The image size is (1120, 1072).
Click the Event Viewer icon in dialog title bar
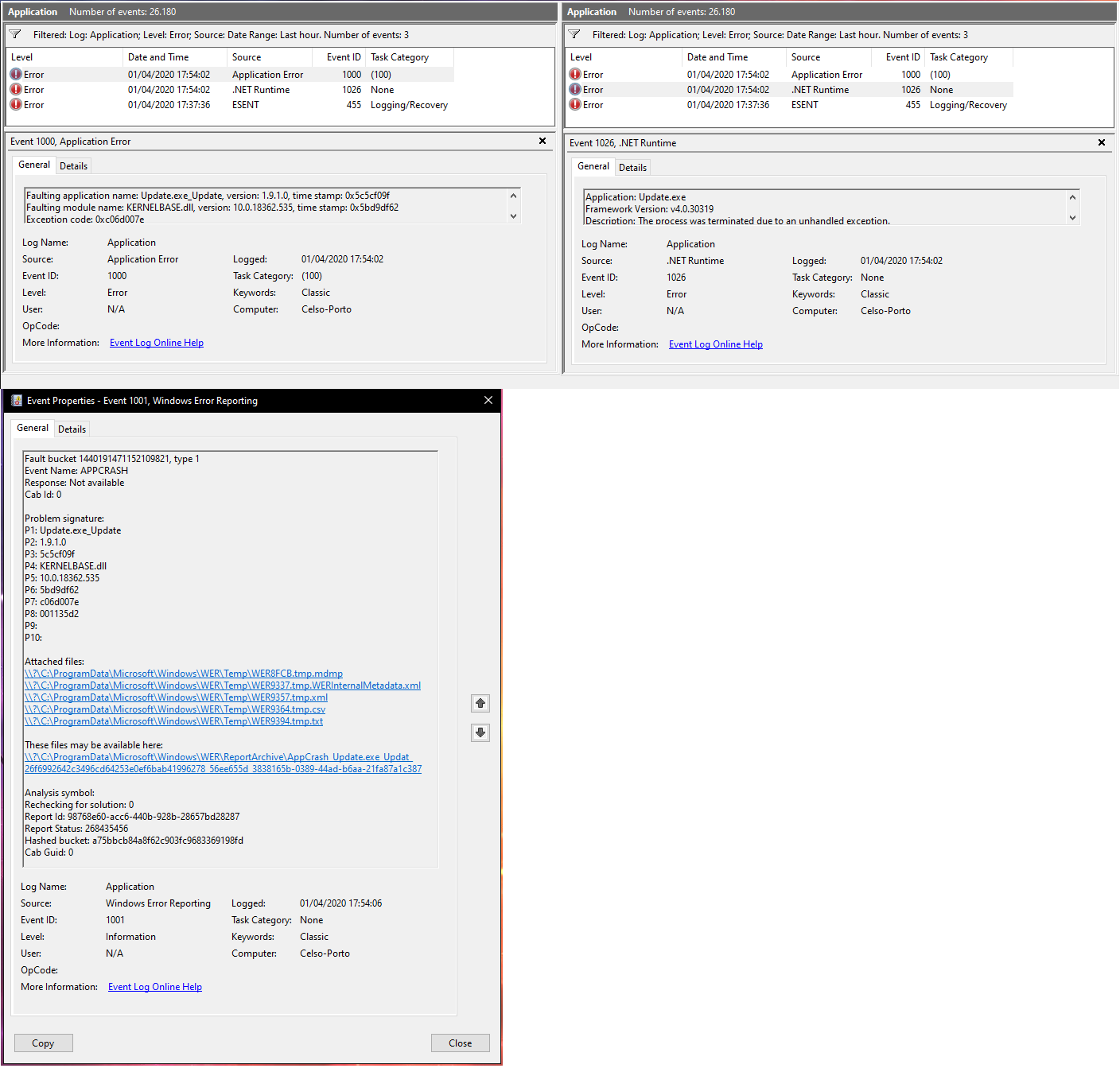coord(17,400)
